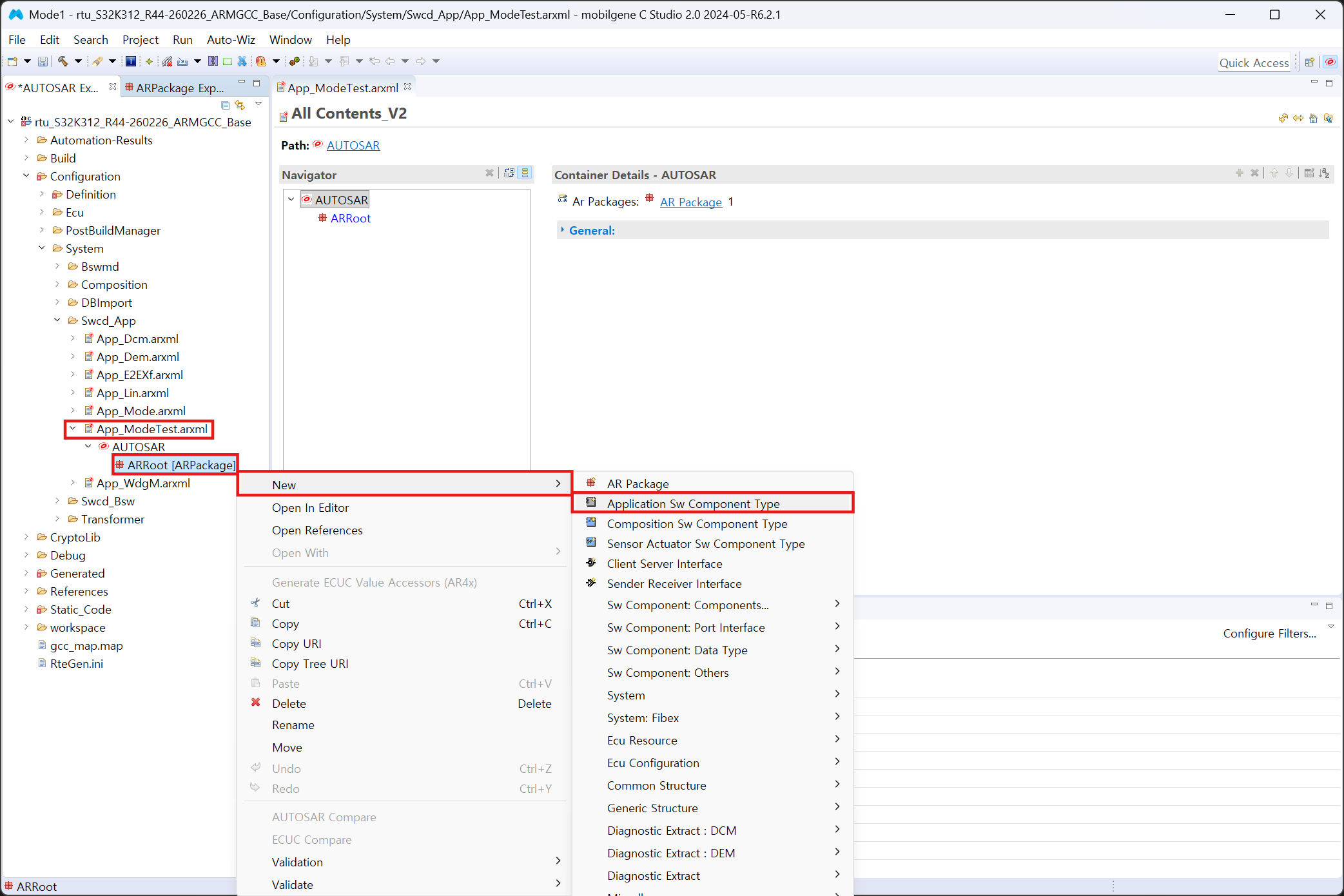Click the yellow list layout icon in Navigator
Image resolution: width=1344 pixels, height=896 pixels.
coord(525,173)
